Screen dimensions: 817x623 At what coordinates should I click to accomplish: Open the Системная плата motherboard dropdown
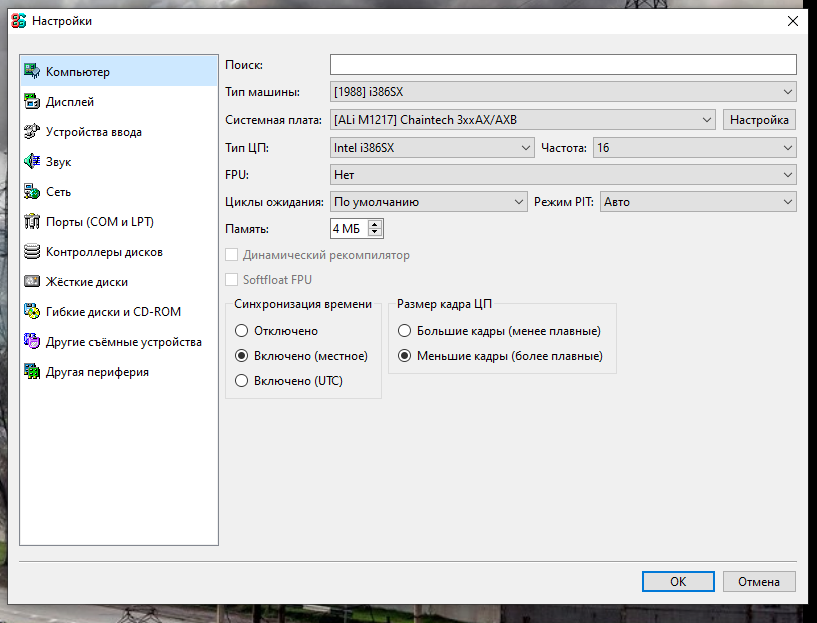point(522,120)
